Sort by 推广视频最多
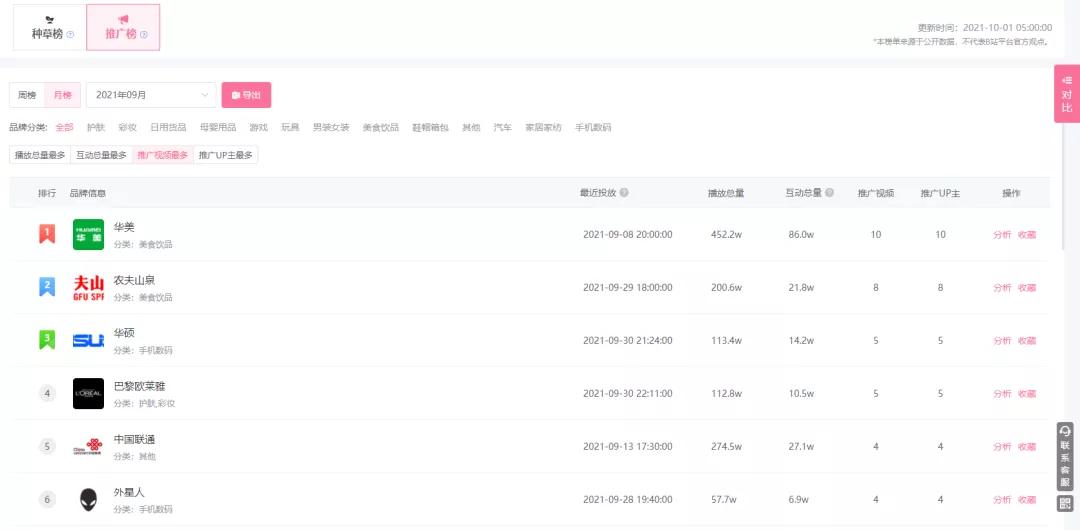 (x=163, y=155)
